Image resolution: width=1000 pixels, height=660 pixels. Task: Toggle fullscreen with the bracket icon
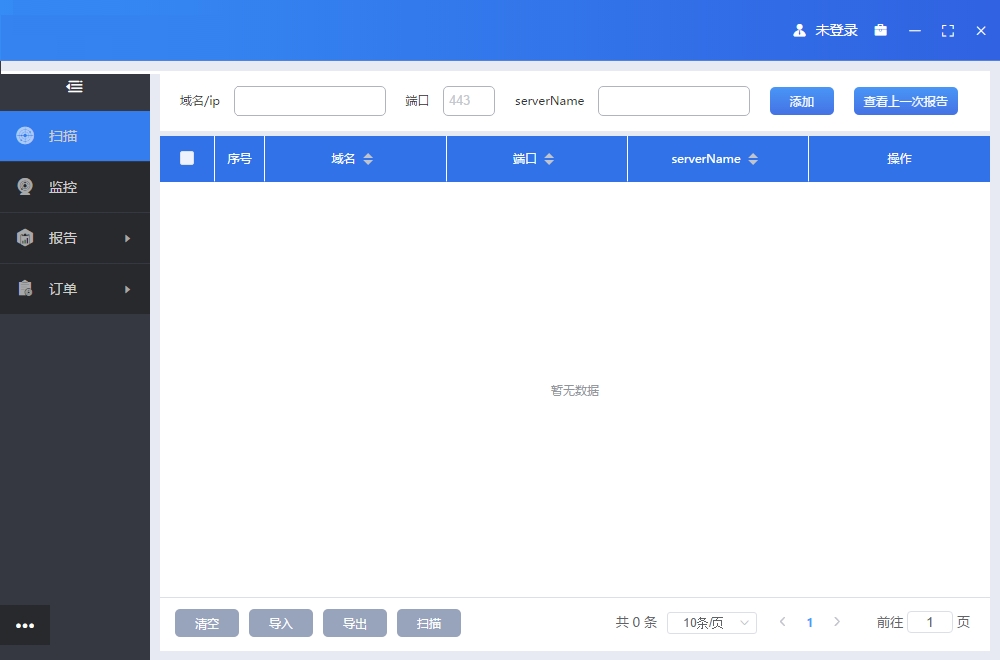(948, 31)
